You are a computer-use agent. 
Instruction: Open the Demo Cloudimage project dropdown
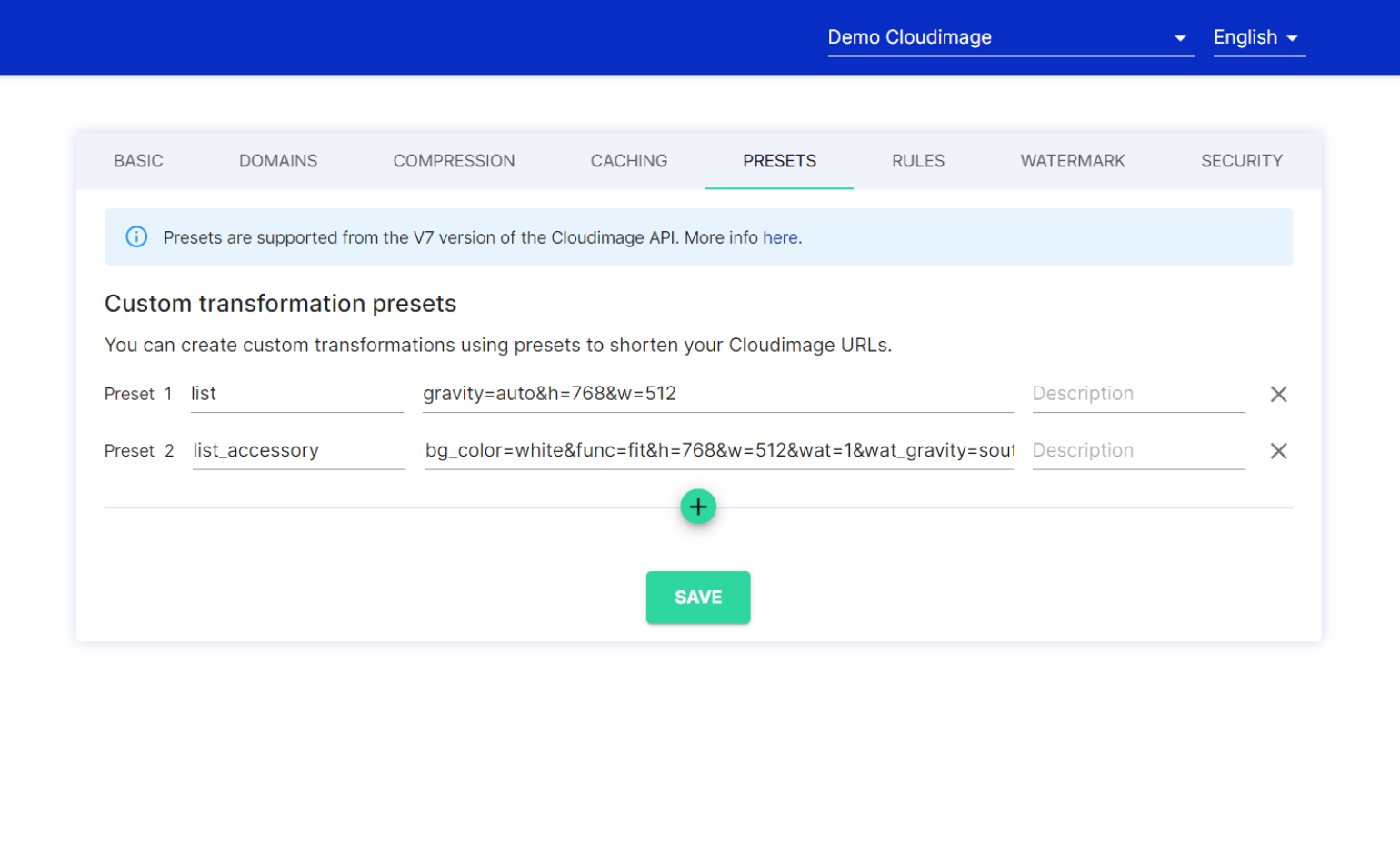click(x=1009, y=37)
